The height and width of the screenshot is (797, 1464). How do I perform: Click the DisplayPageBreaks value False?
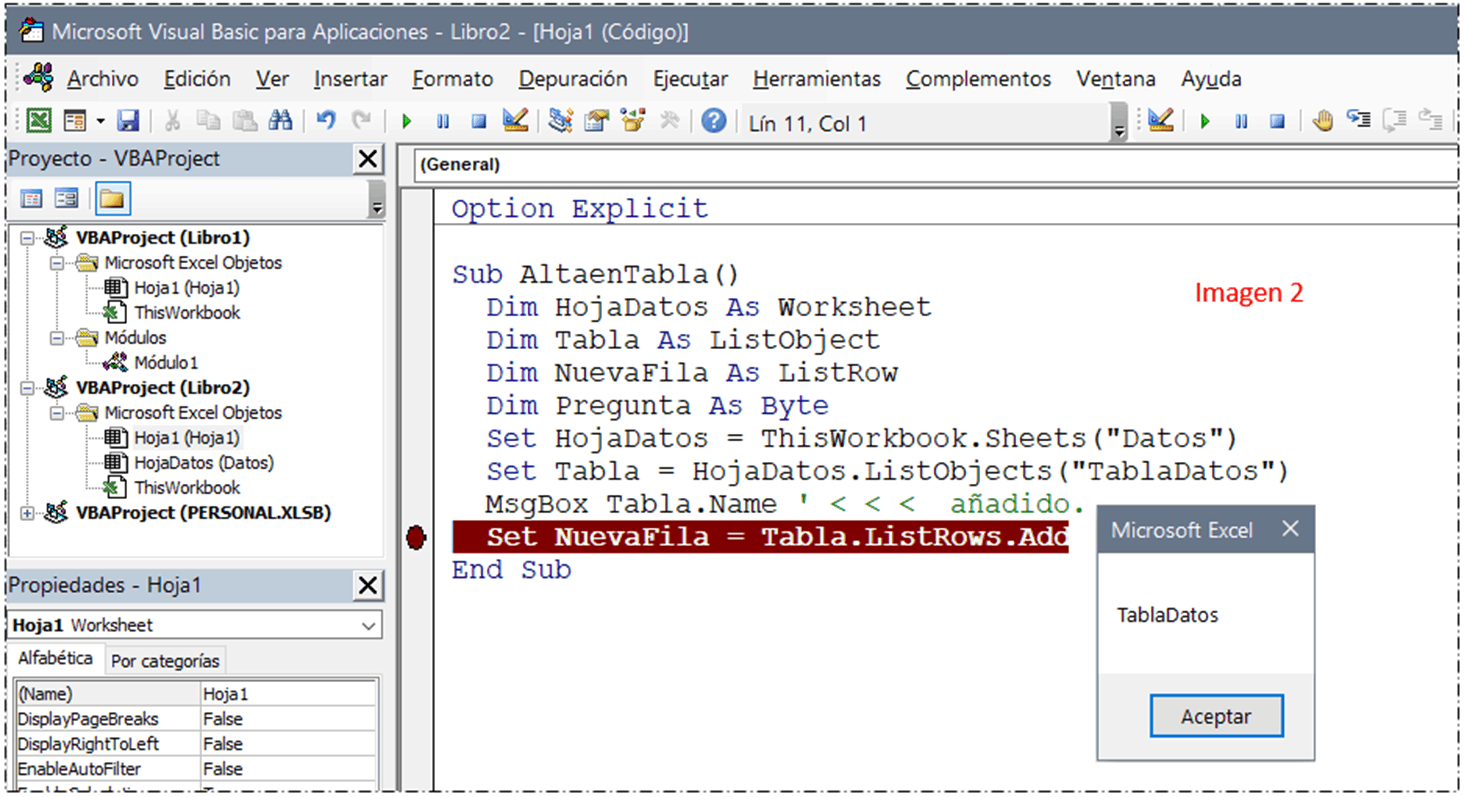288,719
